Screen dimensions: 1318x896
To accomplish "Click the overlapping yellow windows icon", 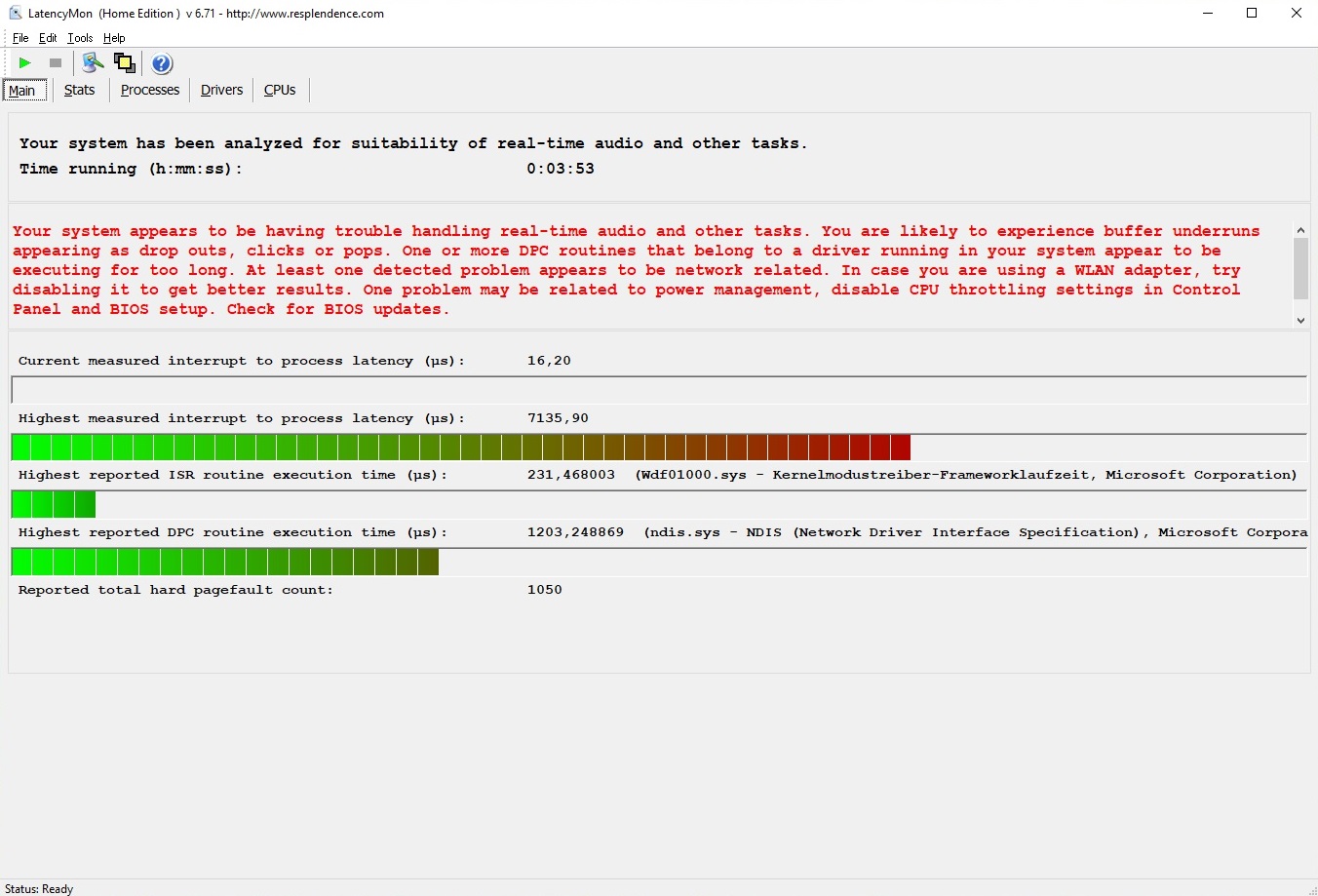I will tap(125, 63).
